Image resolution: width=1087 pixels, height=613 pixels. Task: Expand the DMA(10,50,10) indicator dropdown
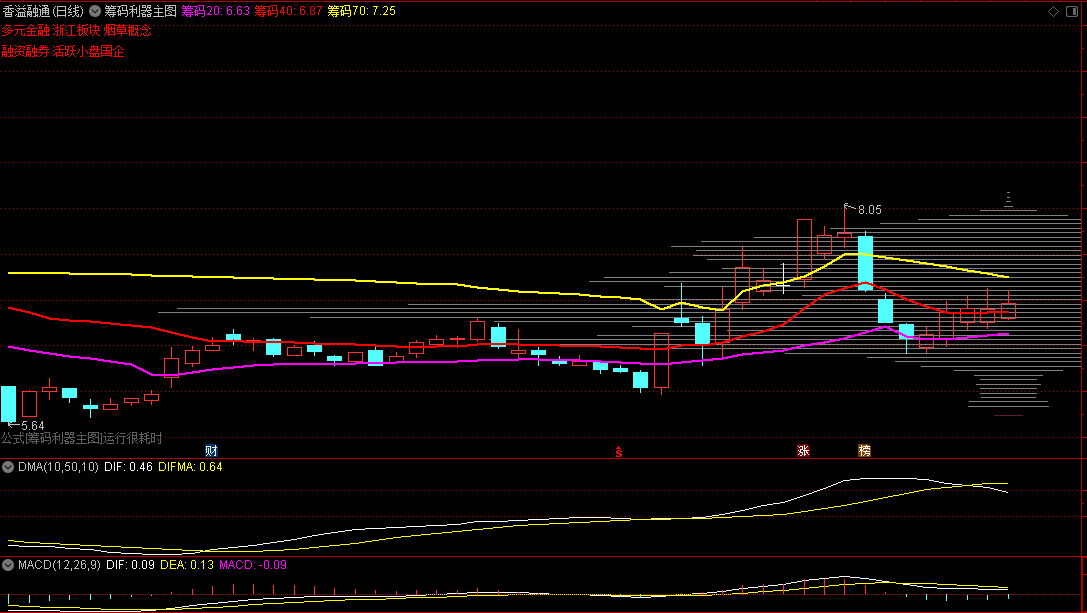coord(8,467)
